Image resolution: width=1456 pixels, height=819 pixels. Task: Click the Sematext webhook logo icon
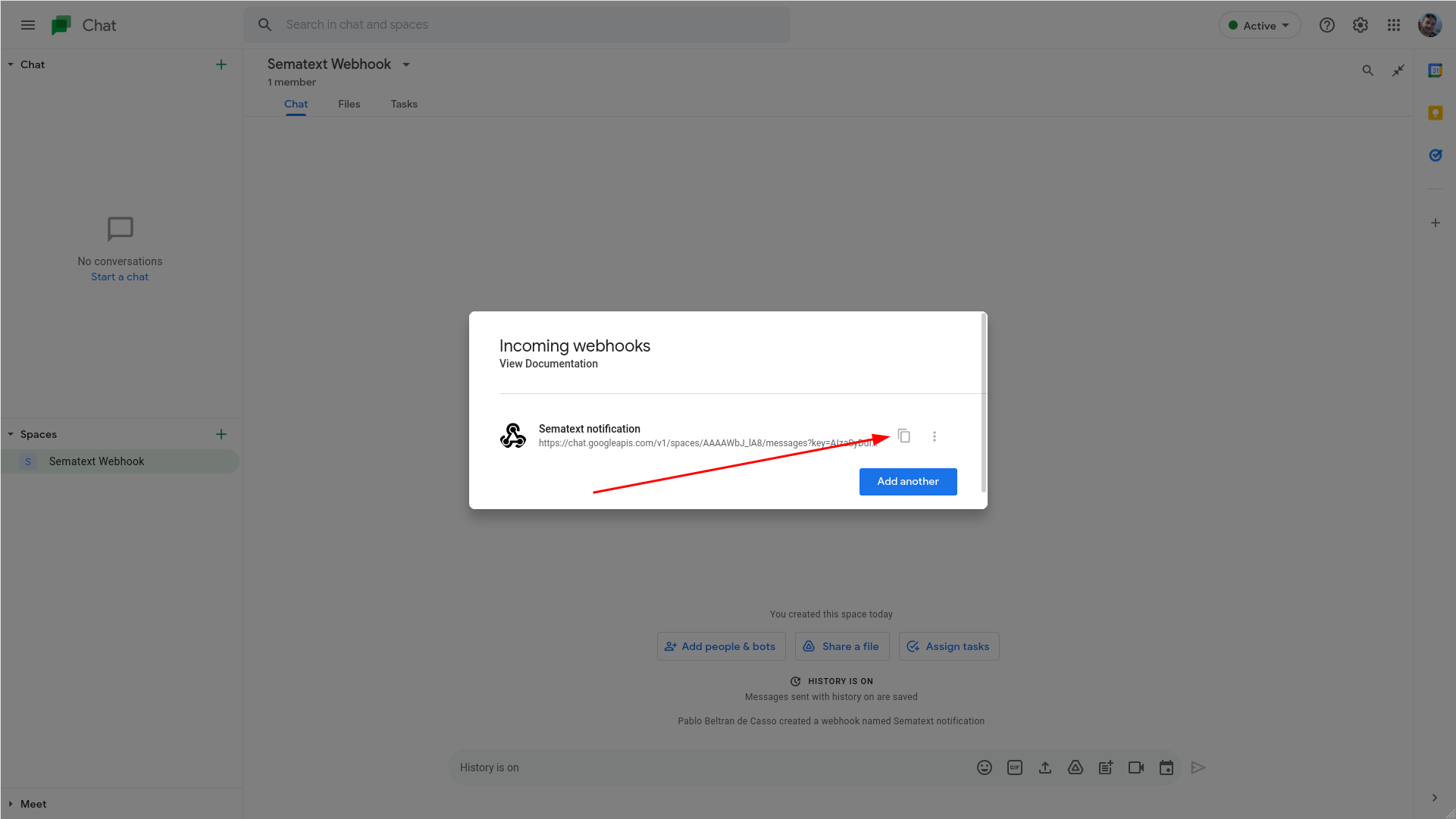pos(512,434)
